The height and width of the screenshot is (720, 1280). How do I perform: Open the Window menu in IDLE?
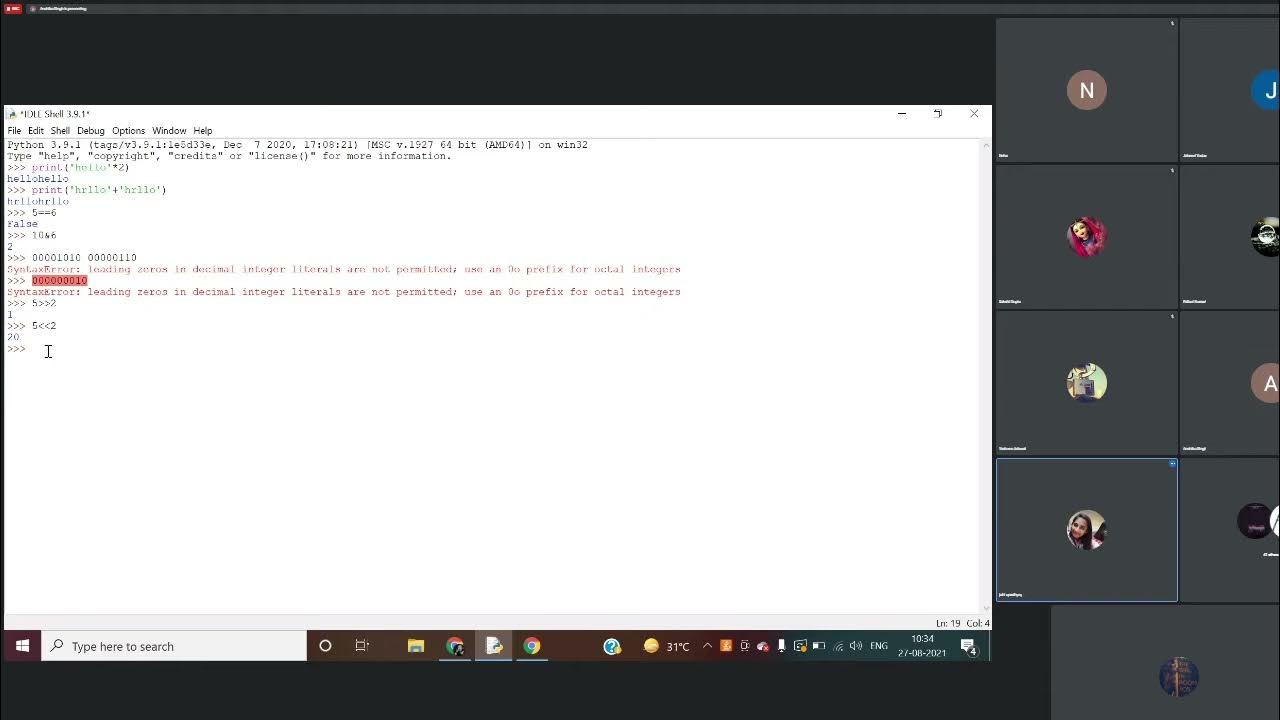(x=169, y=130)
